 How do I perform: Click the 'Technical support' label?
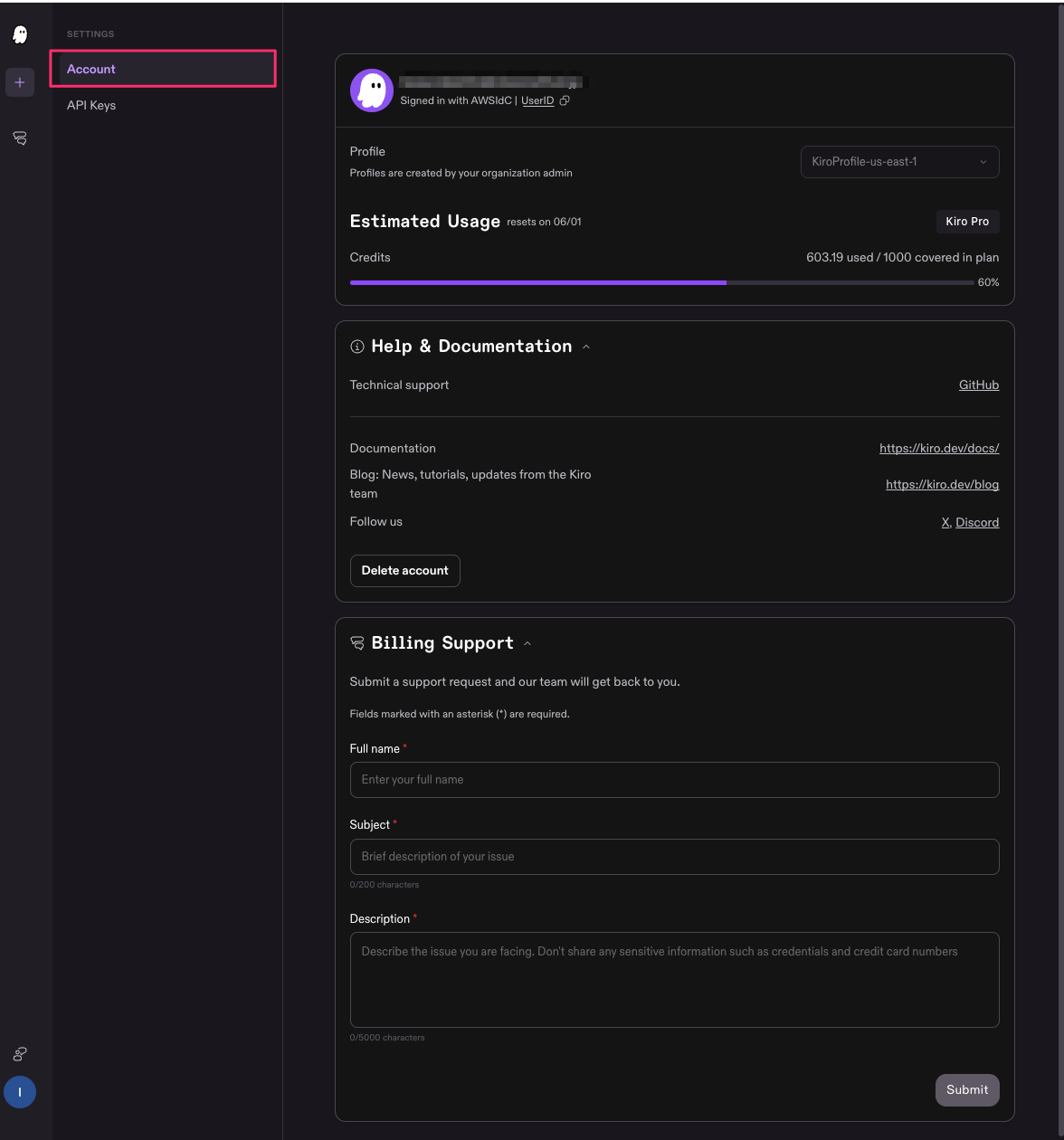pos(399,385)
